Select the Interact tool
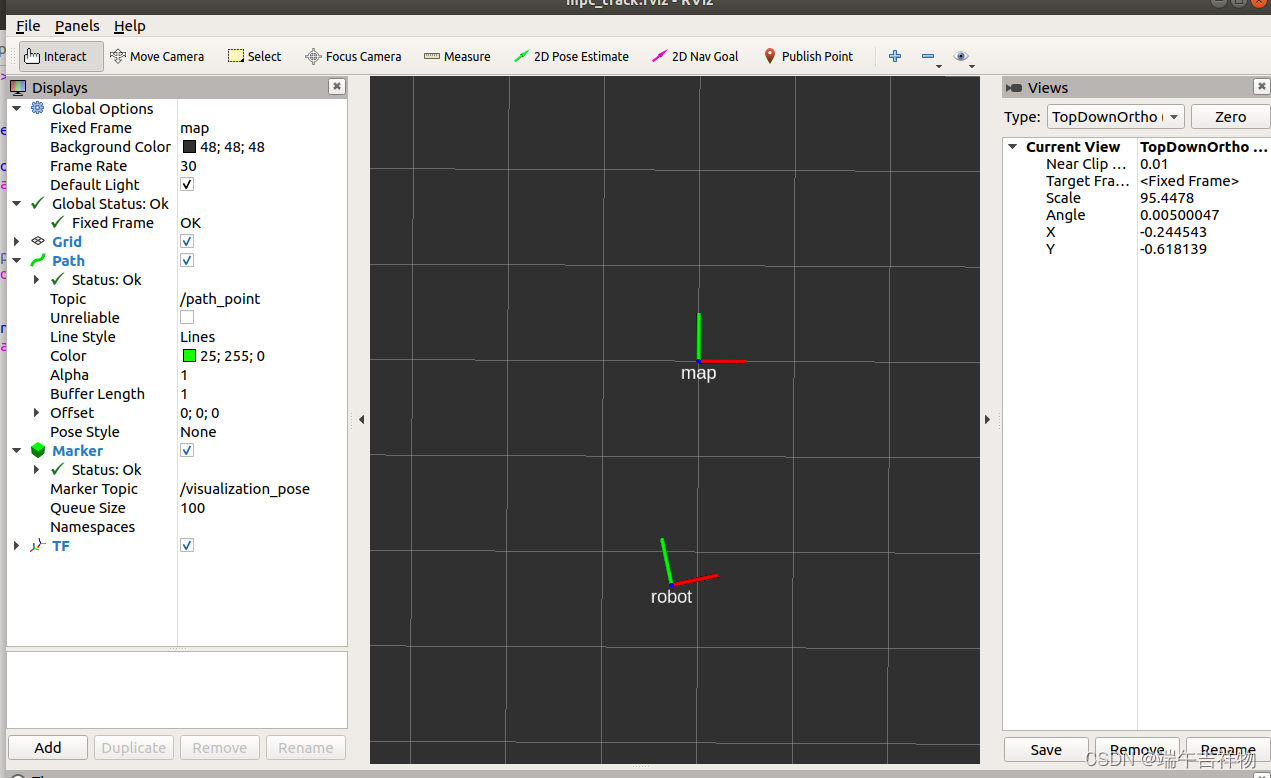Viewport: 1271px width, 778px height. coord(61,56)
